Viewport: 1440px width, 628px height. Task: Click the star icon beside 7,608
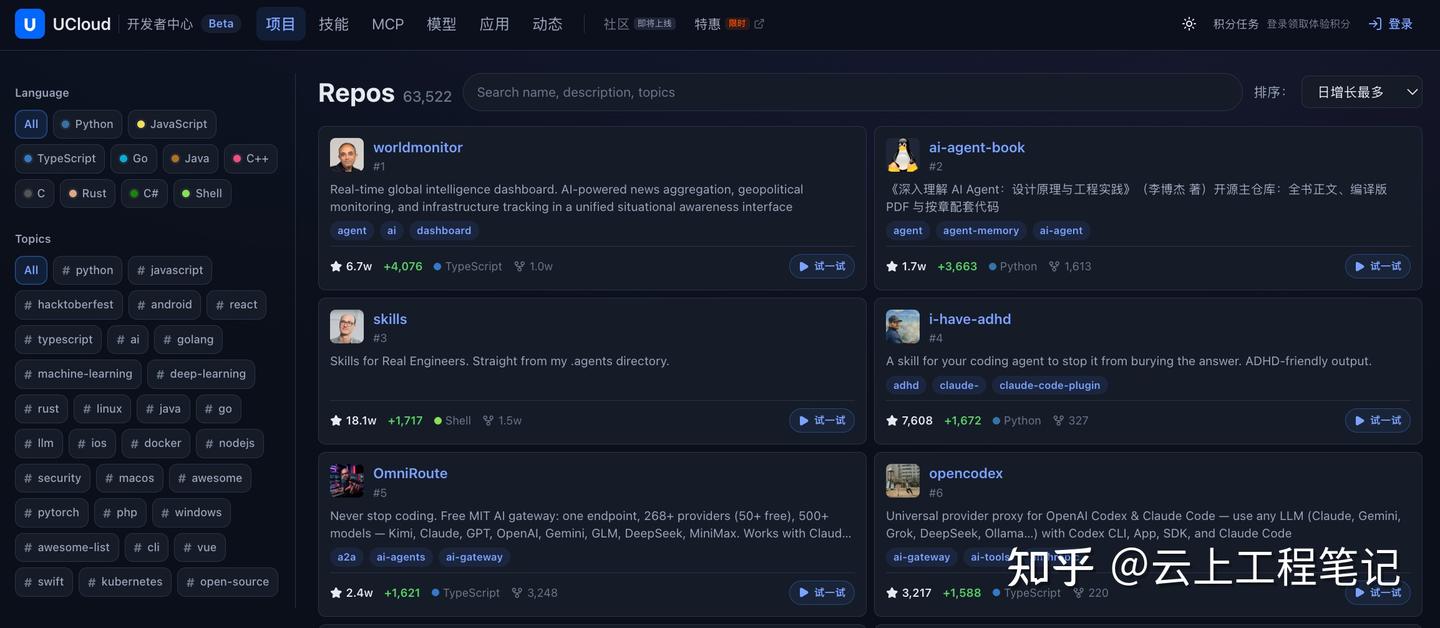tap(892, 420)
